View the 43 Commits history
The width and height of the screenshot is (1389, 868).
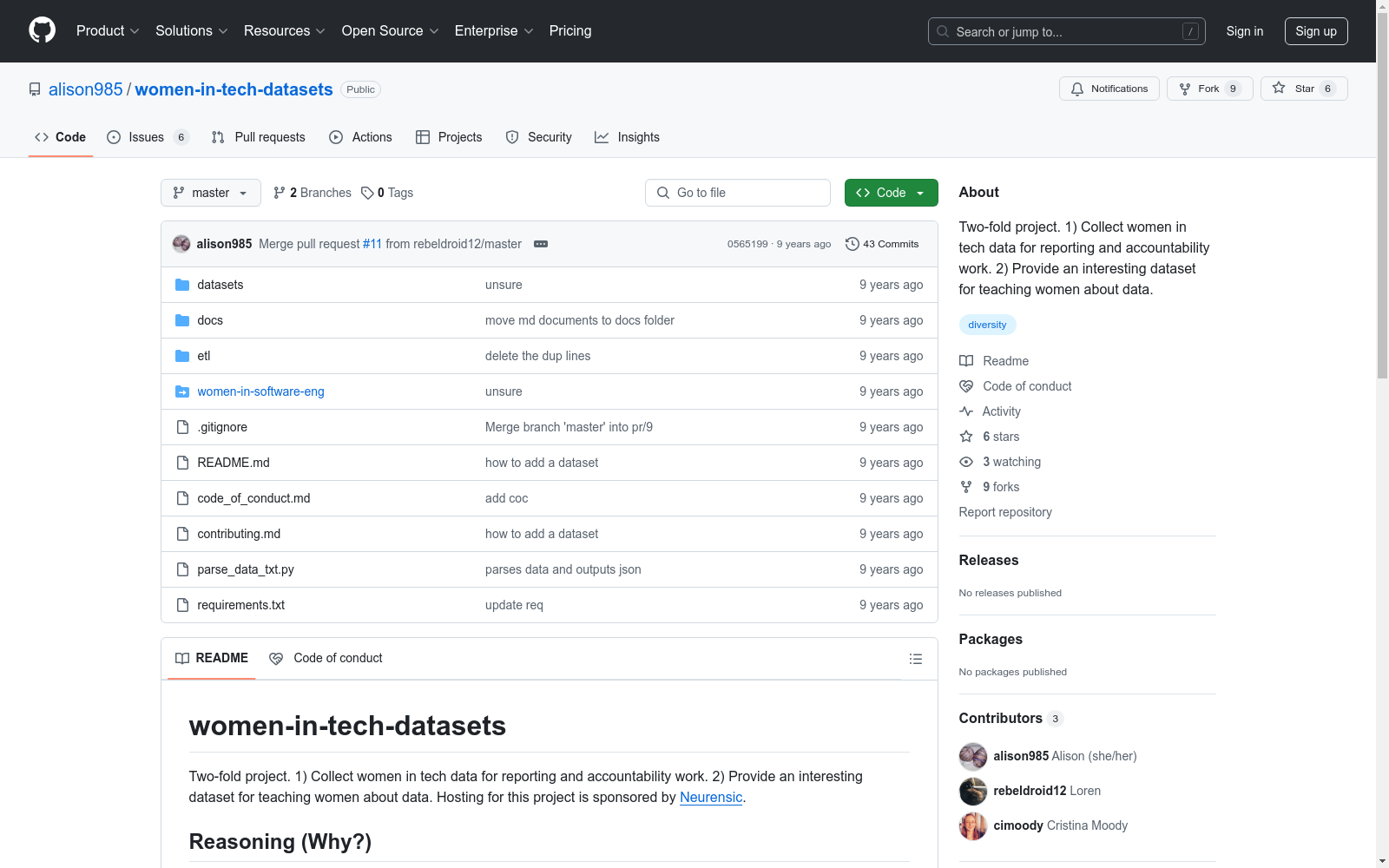[x=882, y=244]
